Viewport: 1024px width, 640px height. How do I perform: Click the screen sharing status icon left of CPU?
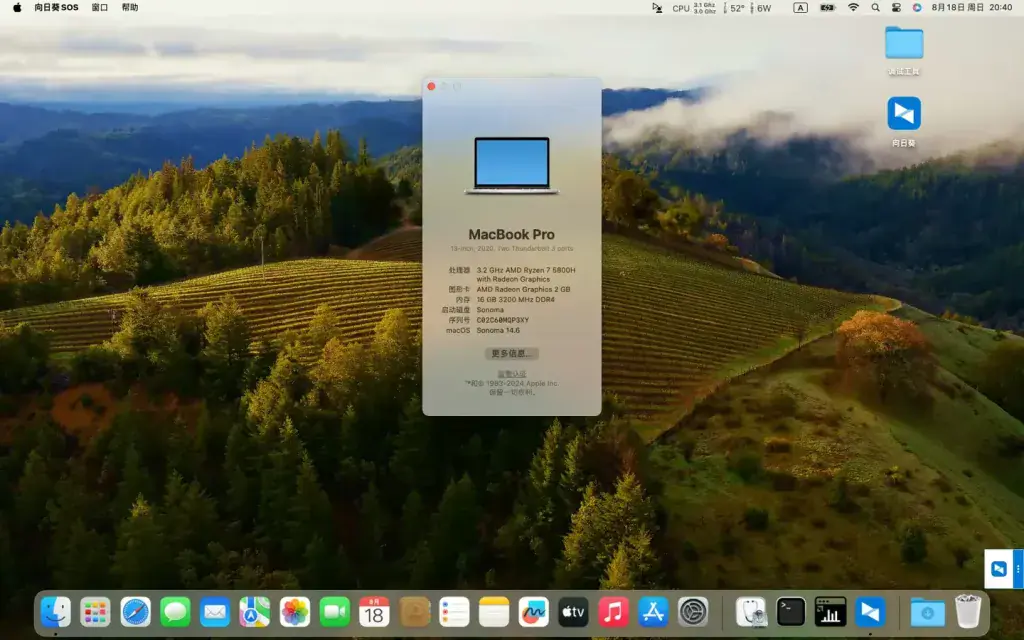click(x=657, y=7)
